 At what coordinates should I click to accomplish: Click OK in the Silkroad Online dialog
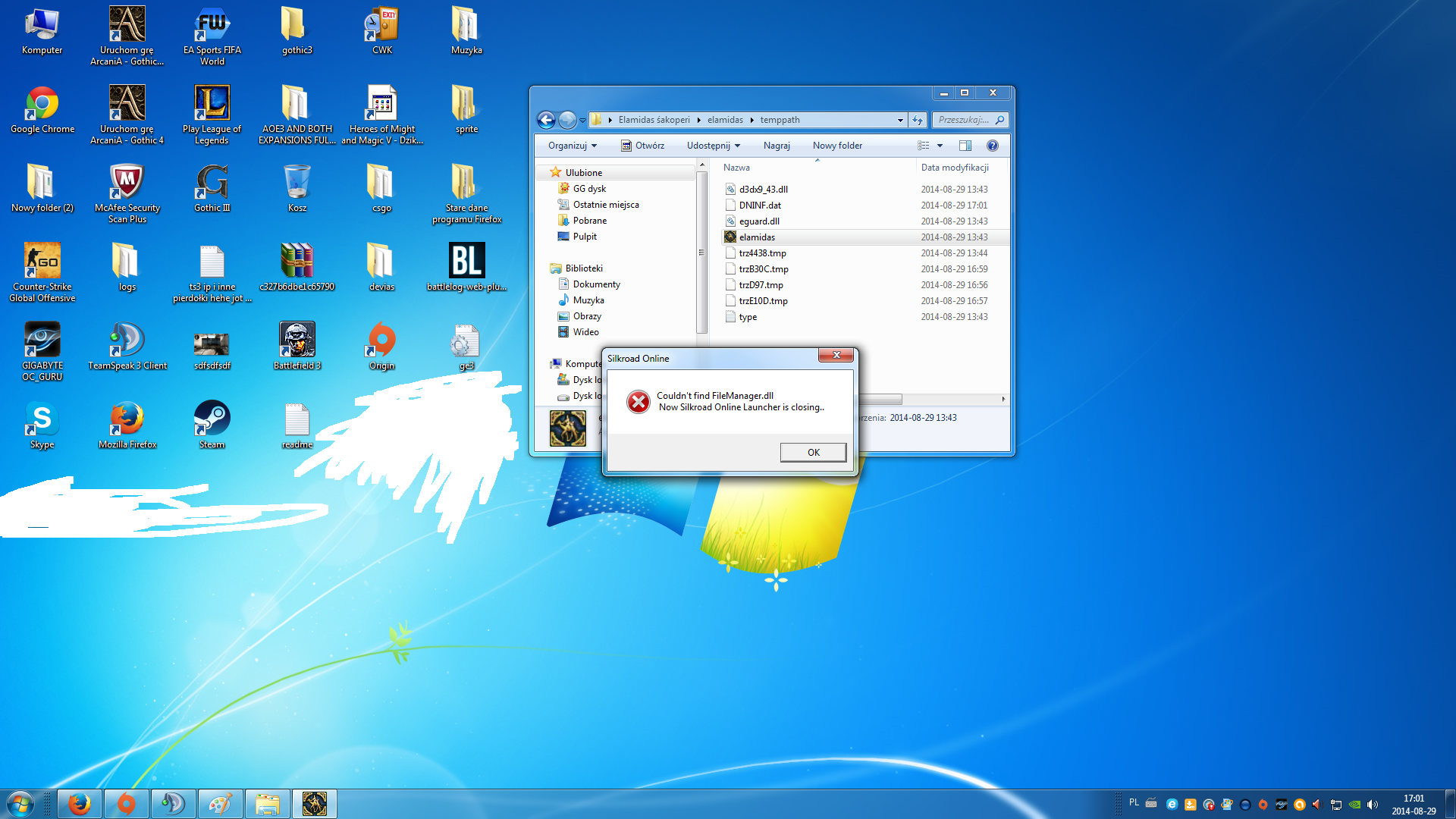pyautogui.click(x=813, y=453)
